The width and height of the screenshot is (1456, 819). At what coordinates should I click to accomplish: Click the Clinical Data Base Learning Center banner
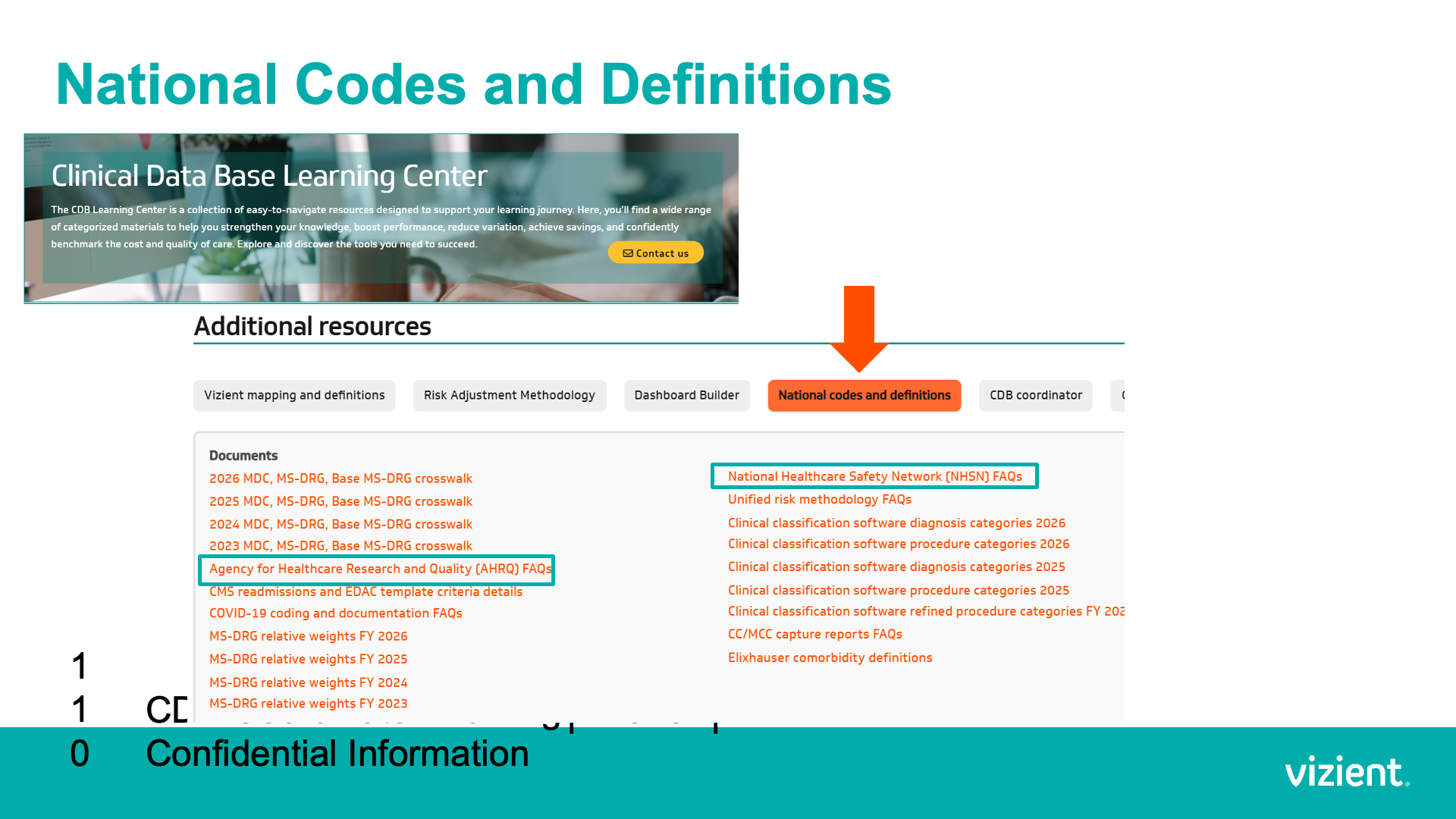(381, 218)
